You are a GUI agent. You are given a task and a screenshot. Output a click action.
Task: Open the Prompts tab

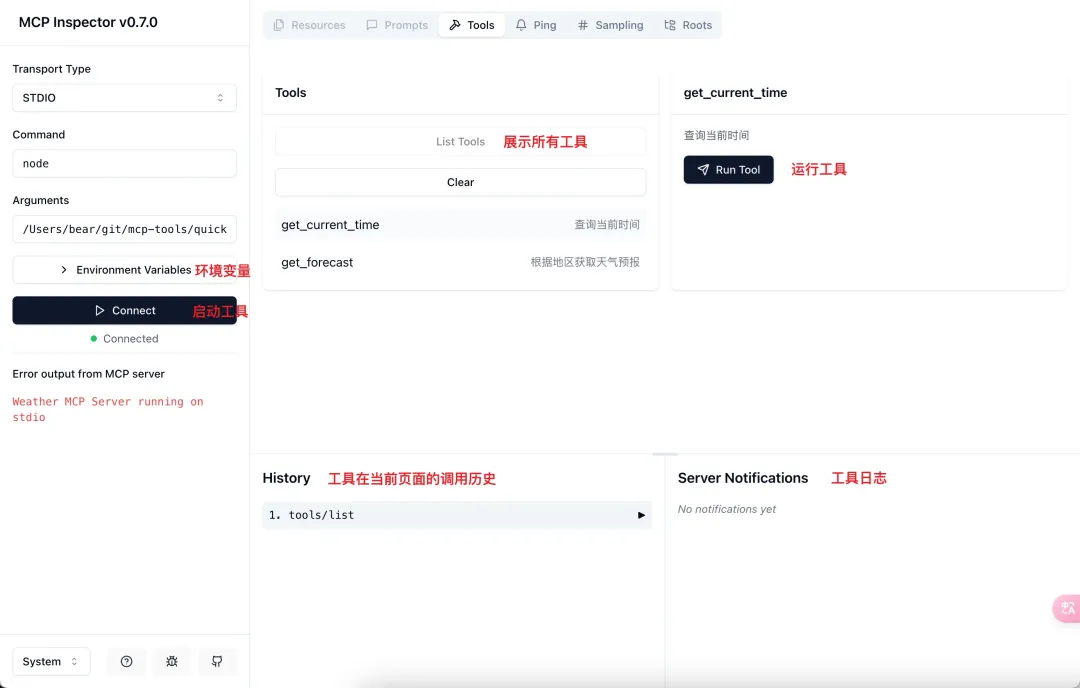point(397,25)
